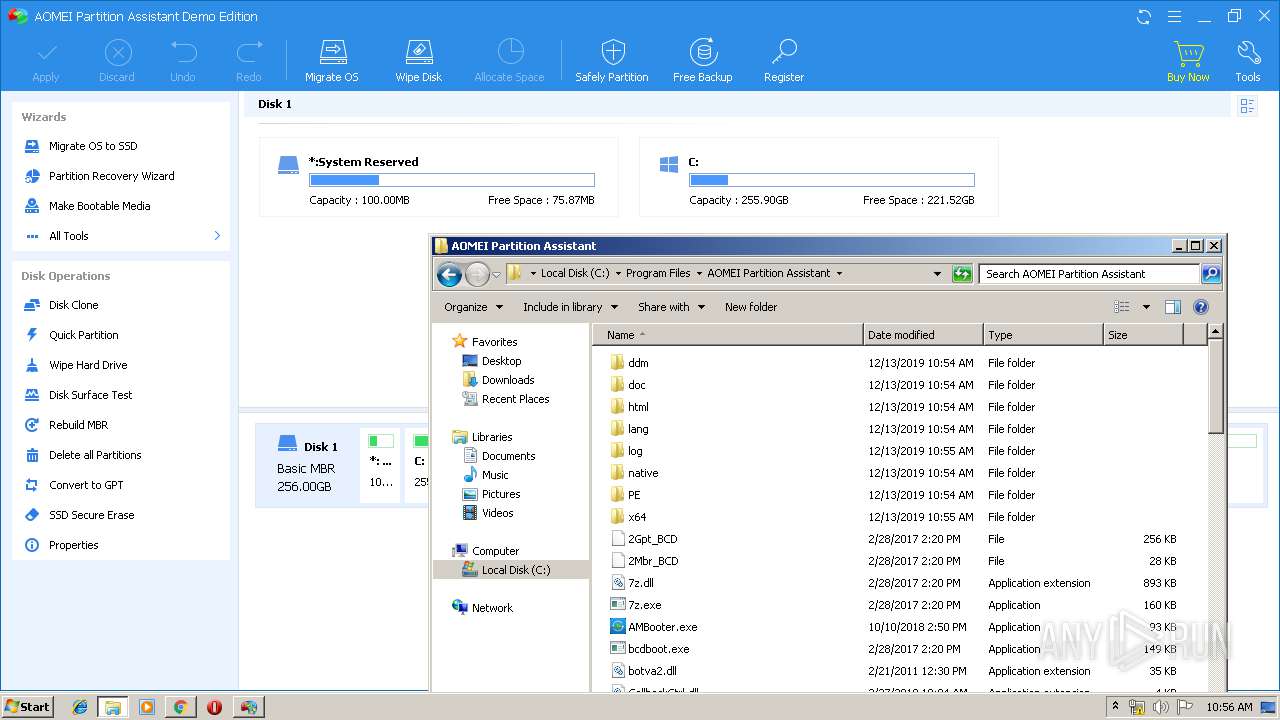The image size is (1280, 720).
Task: Select Disk 1 Basic MBR entry
Action: [307, 466]
